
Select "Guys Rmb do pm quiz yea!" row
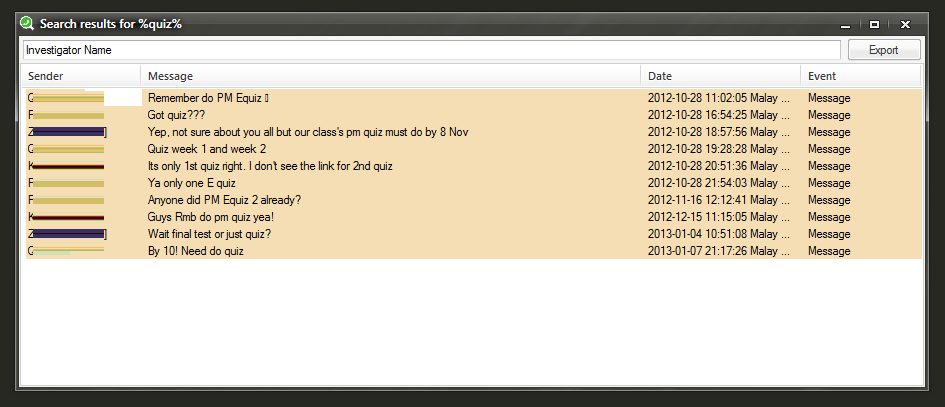click(x=474, y=216)
